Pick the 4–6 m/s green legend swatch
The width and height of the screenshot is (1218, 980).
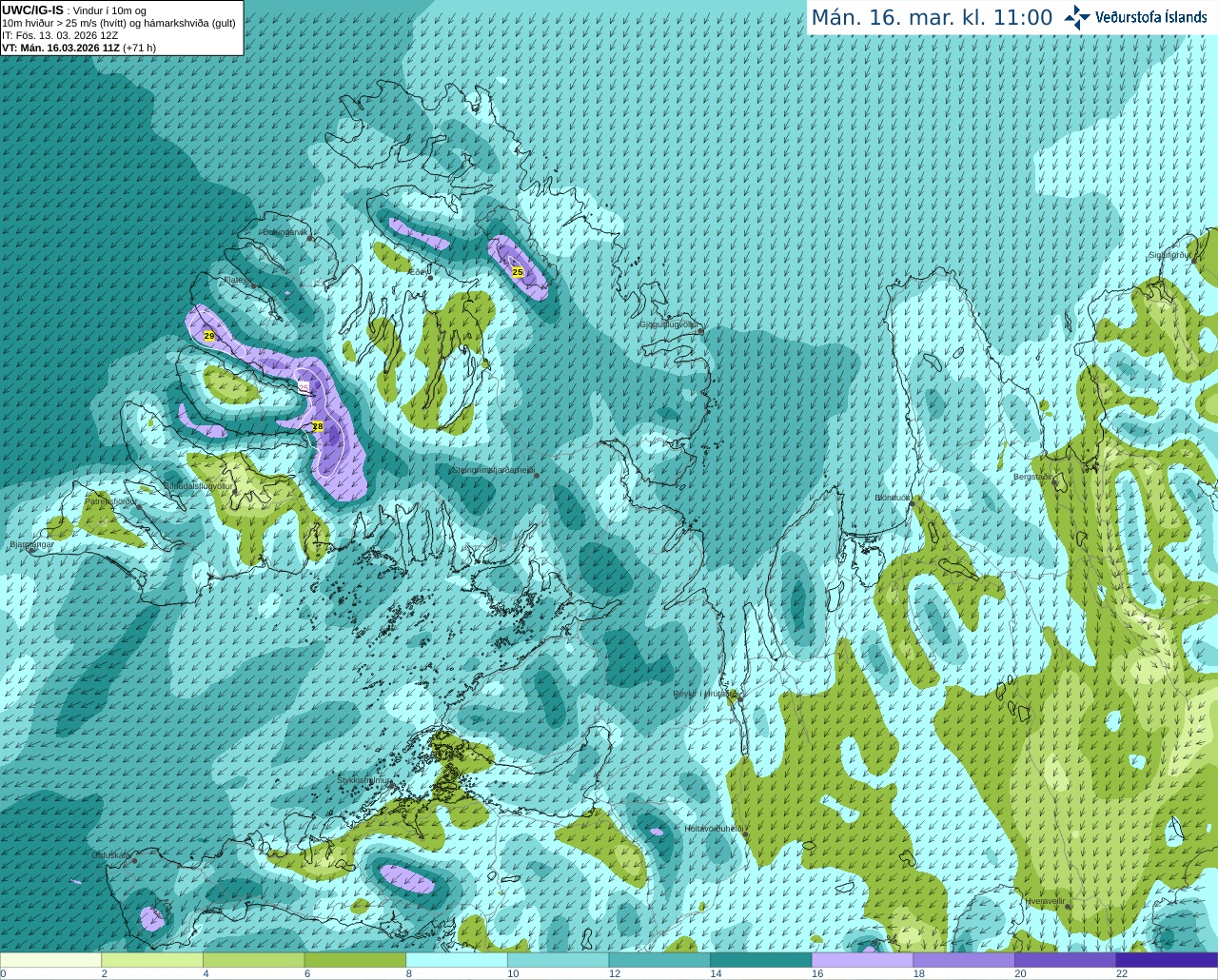coord(254,960)
